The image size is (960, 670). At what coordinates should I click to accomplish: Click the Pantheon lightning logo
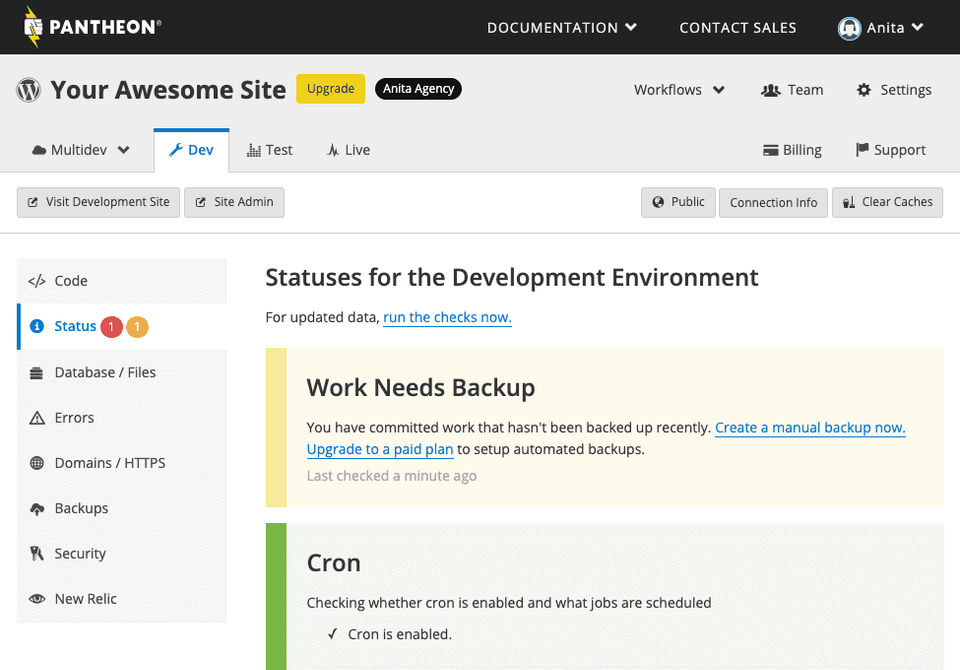coord(33,26)
